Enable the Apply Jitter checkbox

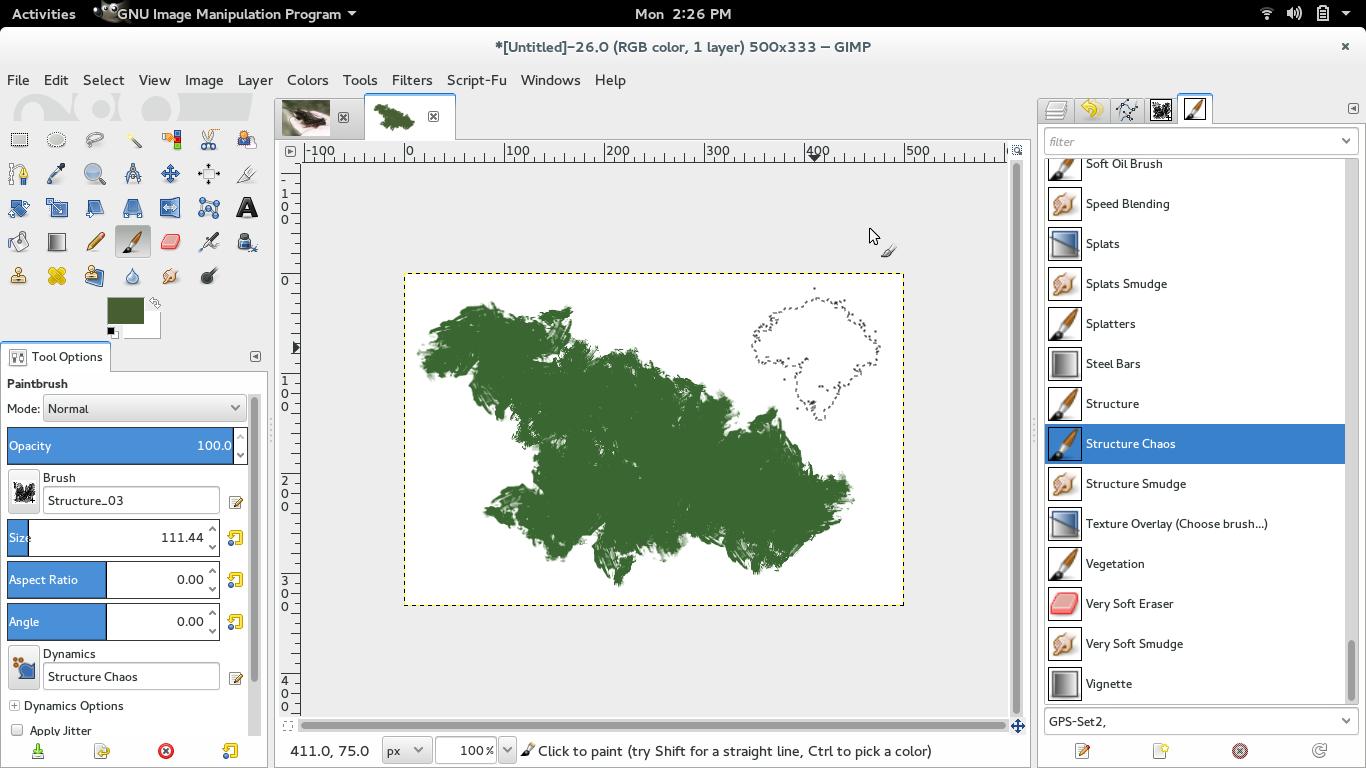pos(17,730)
